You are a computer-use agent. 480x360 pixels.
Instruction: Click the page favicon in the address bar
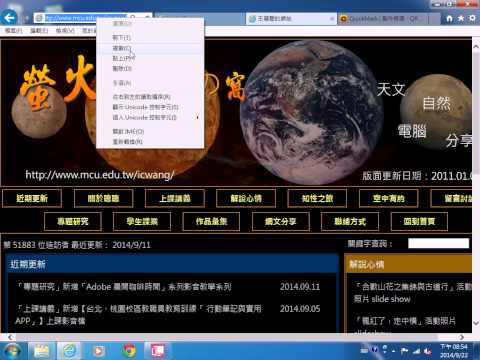[x=39, y=18]
